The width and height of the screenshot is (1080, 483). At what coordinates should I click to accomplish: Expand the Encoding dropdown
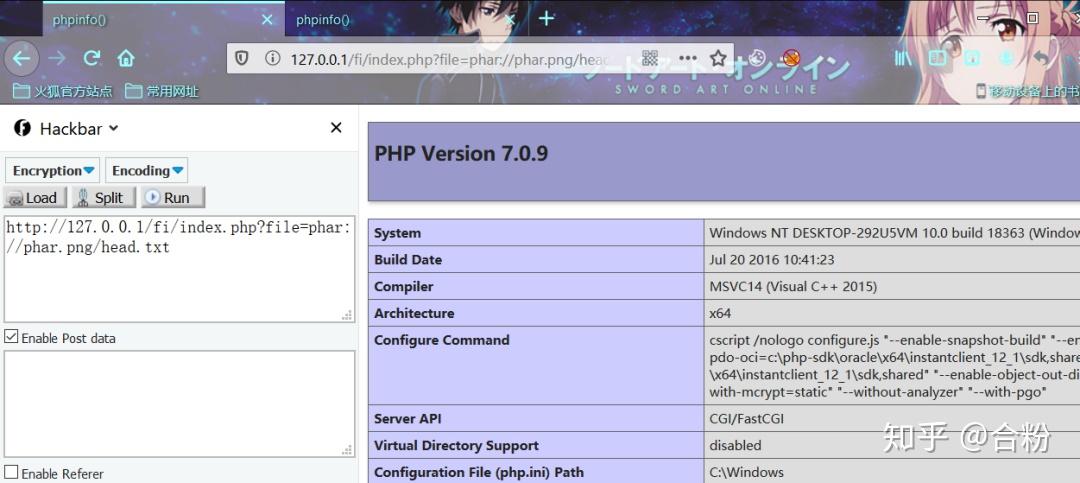147,170
